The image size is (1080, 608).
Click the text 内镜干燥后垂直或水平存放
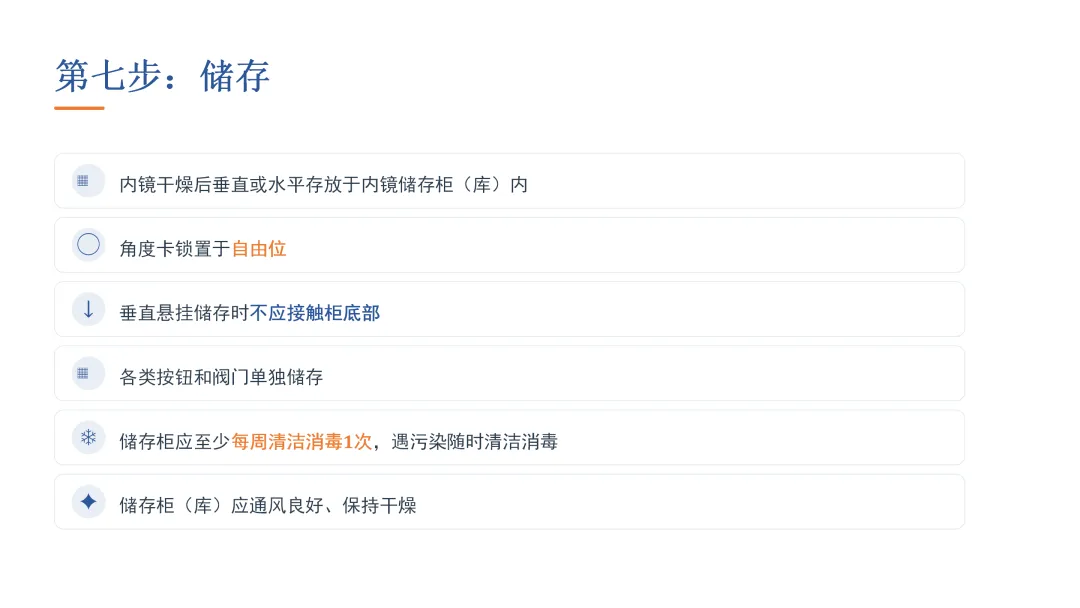[x=231, y=185]
